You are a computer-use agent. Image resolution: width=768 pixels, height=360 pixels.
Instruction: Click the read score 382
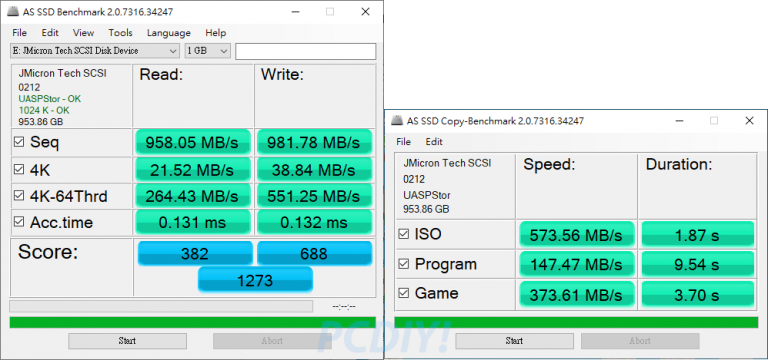tap(195, 253)
